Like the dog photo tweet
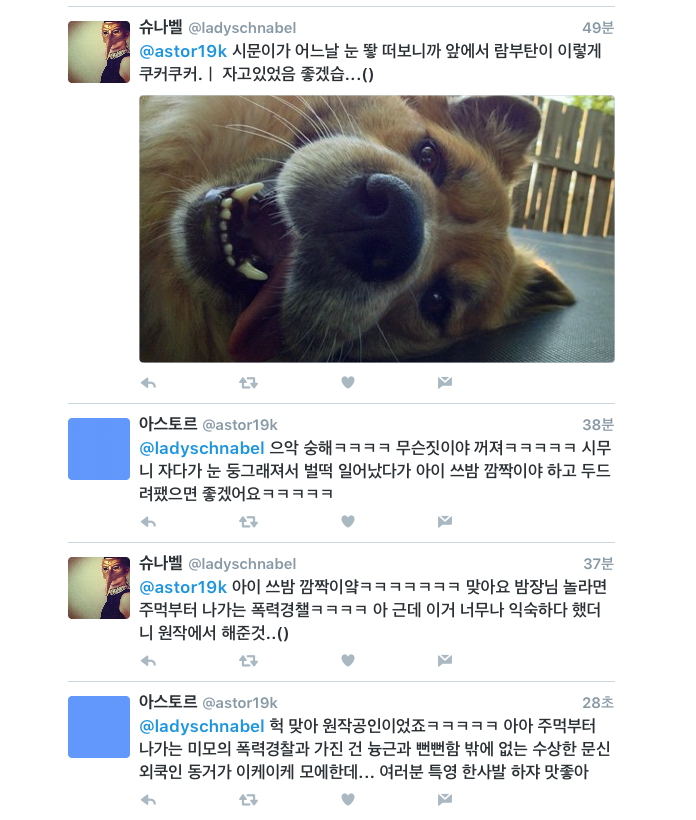 tap(348, 383)
